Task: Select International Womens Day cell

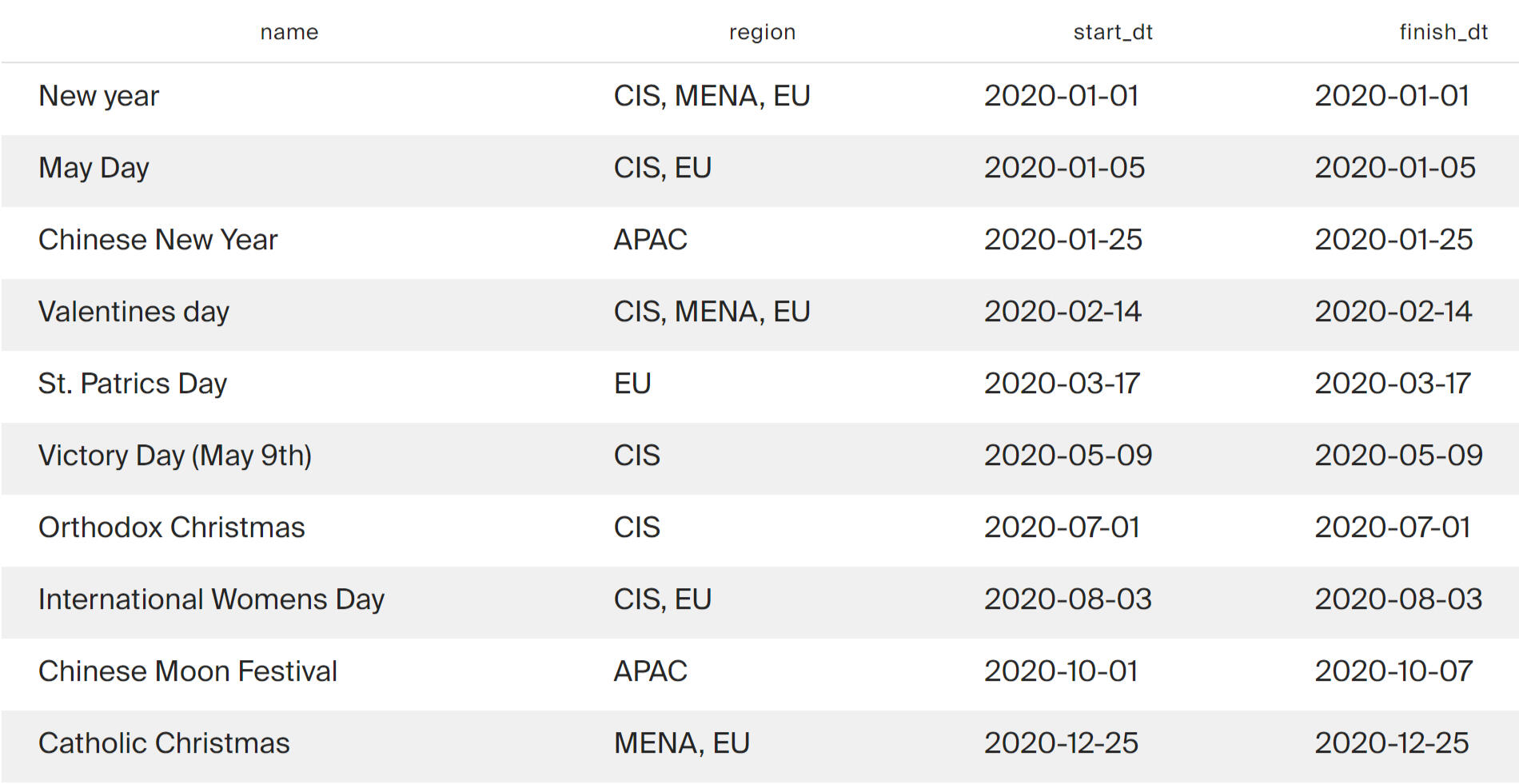Action: pos(212,599)
